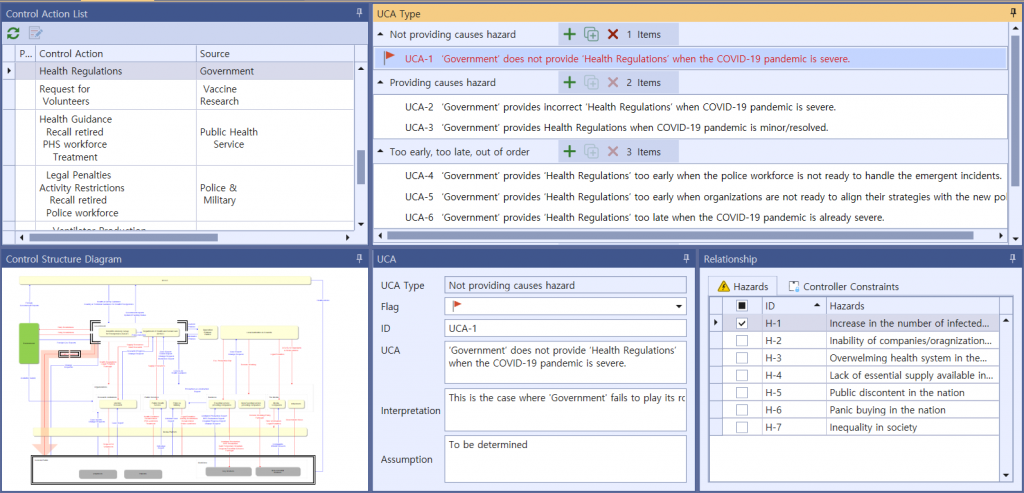Select the Health Regulations control action row

(x=178, y=71)
